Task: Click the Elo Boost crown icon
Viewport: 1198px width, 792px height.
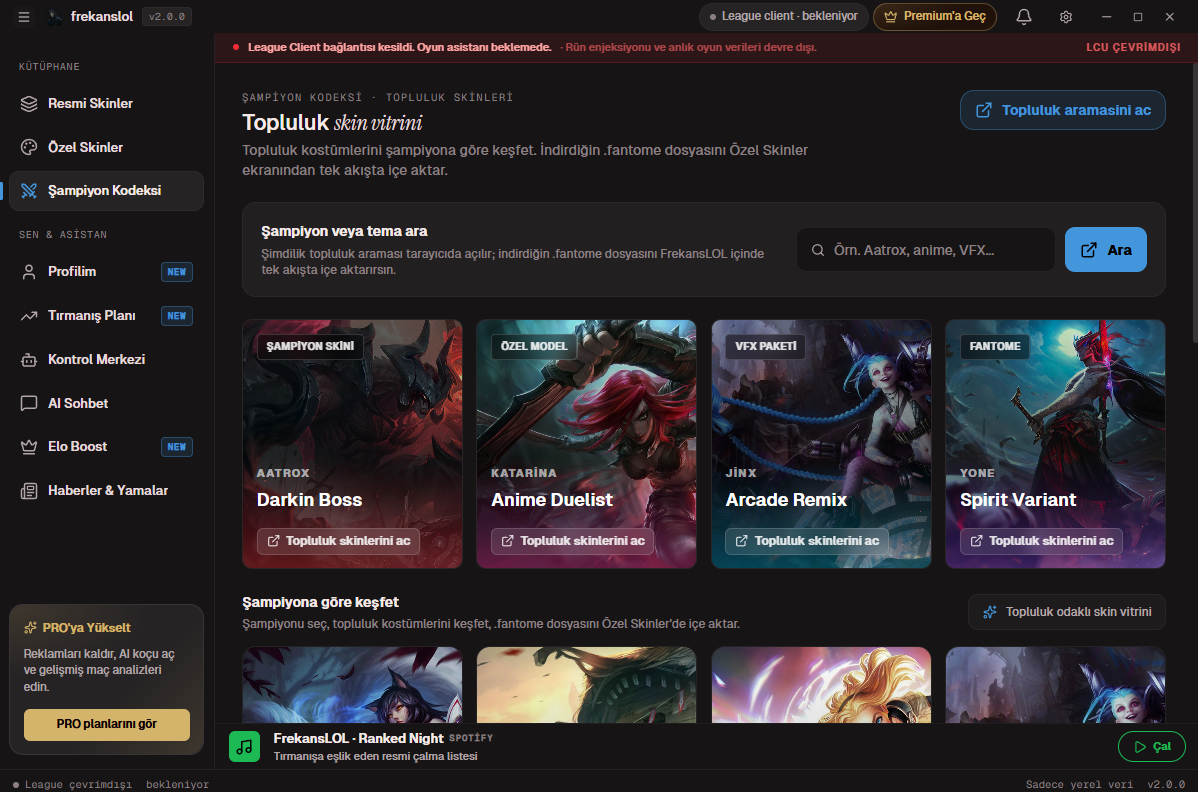Action: click(x=29, y=447)
